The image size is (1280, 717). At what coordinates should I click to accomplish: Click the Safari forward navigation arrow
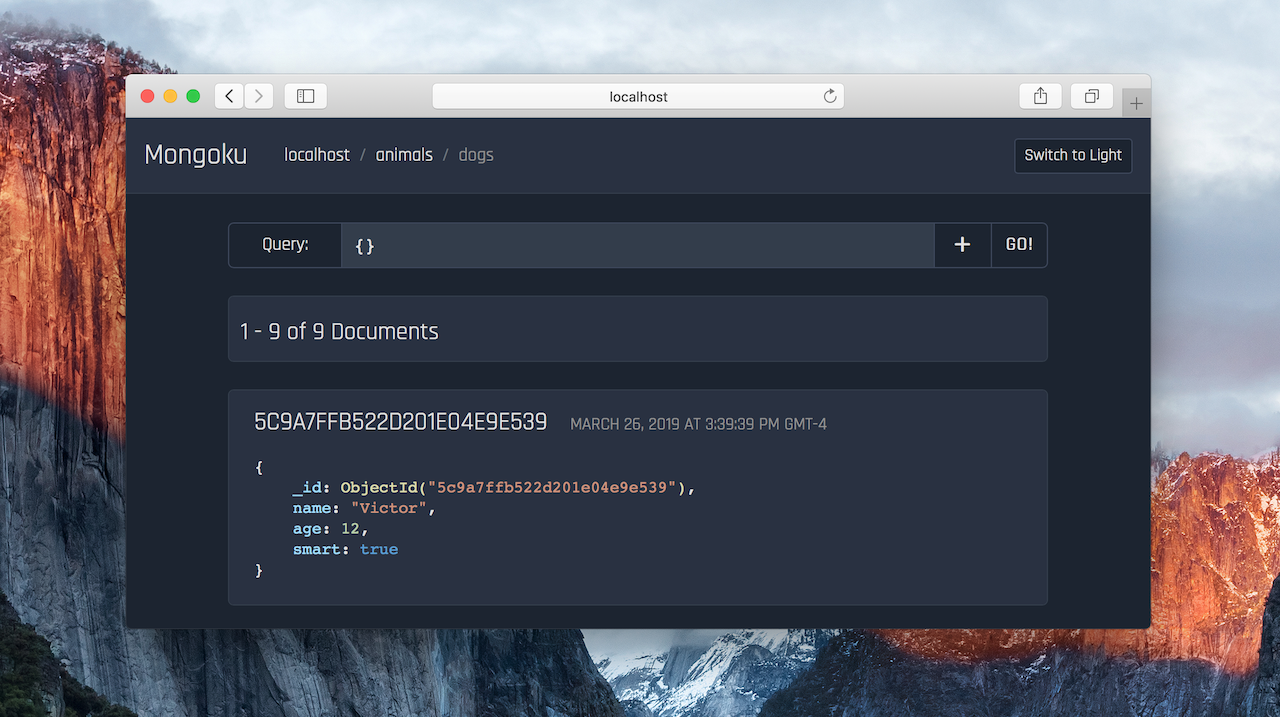(259, 96)
